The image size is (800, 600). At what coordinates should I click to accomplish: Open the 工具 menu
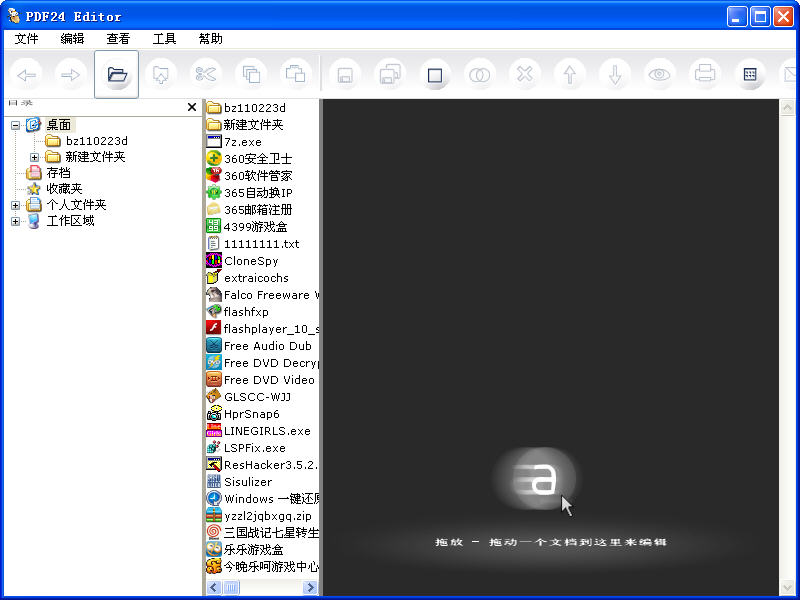pyautogui.click(x=164, y=39)
